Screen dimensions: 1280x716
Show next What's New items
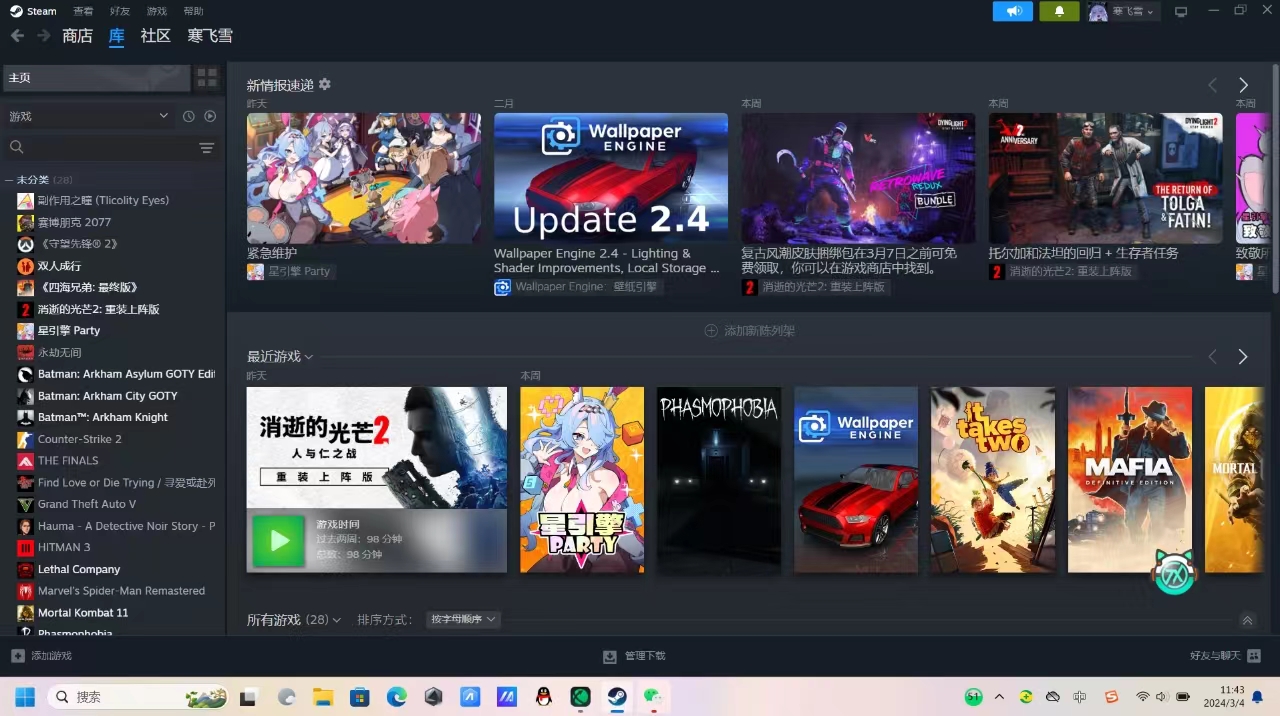coord(1243,86)
